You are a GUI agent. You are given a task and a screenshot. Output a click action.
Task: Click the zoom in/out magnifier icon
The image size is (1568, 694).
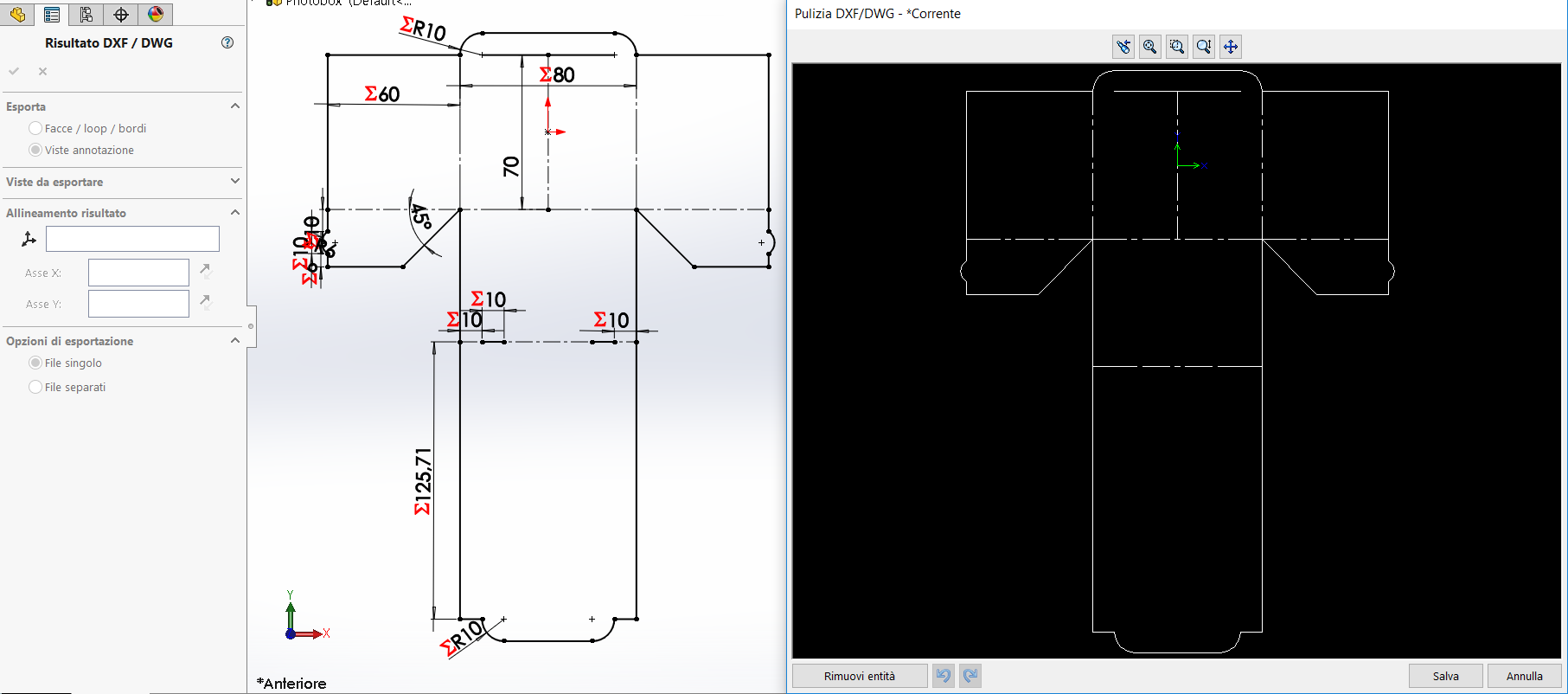(x=1204, y=47)
